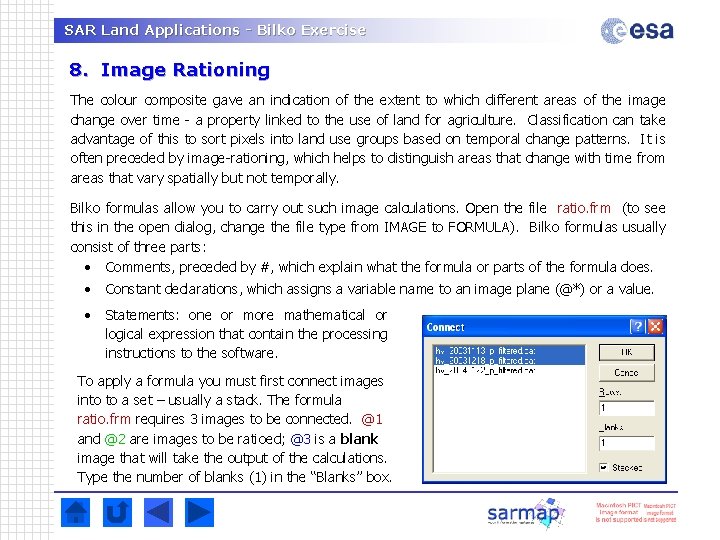Select the third unselected file in list
Image resolution: width=720 pixels, height=540 pixels.
pyautogui.click(x=509, y=370)
